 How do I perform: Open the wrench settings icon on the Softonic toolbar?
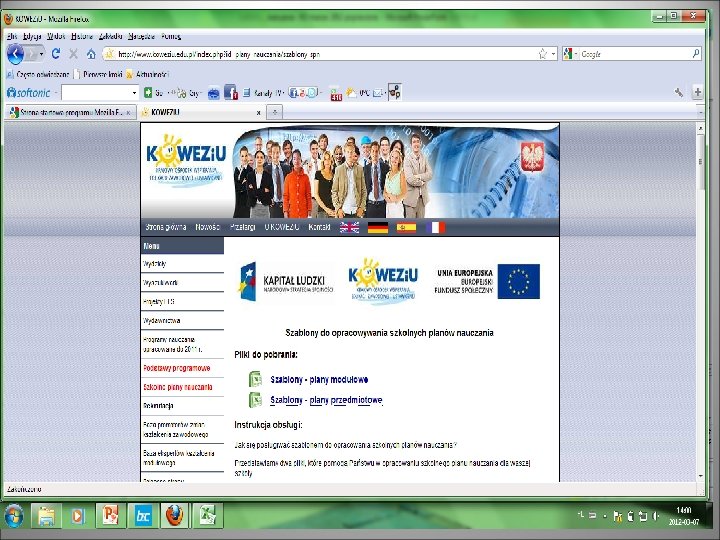point(679,92)
